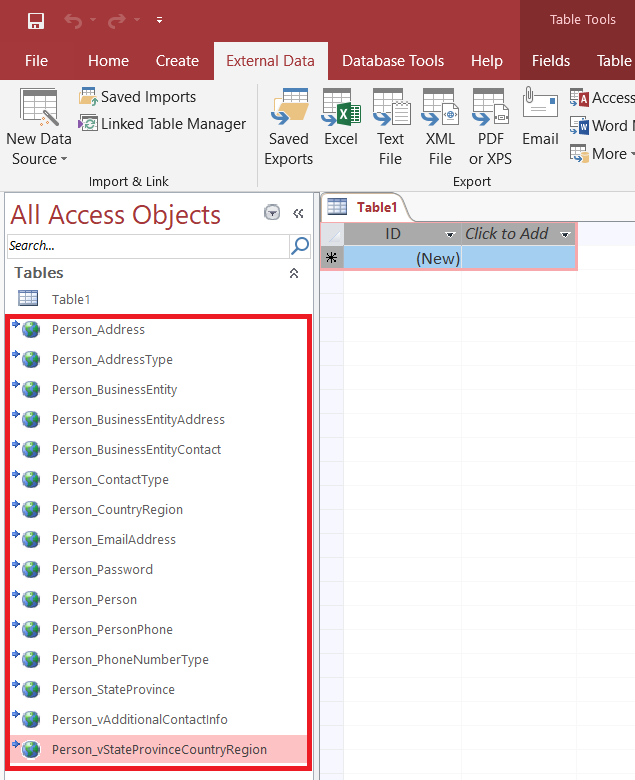
Task: Collapse the Tables group
Action: coord(294,273)
